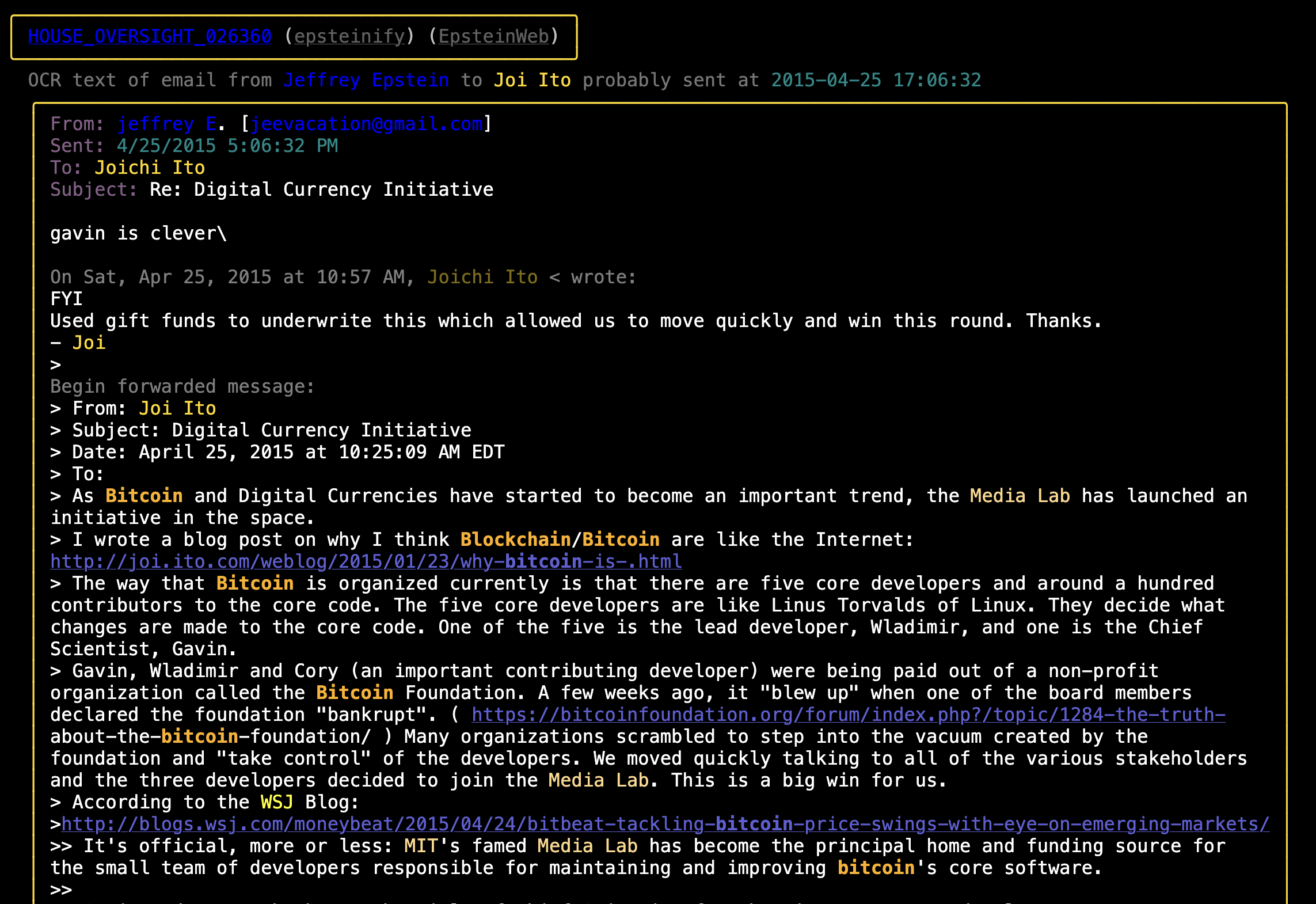Click the epsteinify link

coord(349,36)
